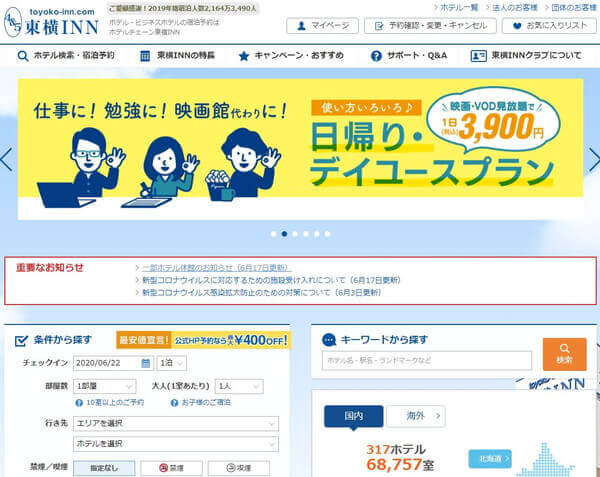Viewport: 600px width, 477px height.
Task: Open ホテル検索・宿泊予約 menu
Action: coord(66,56)
